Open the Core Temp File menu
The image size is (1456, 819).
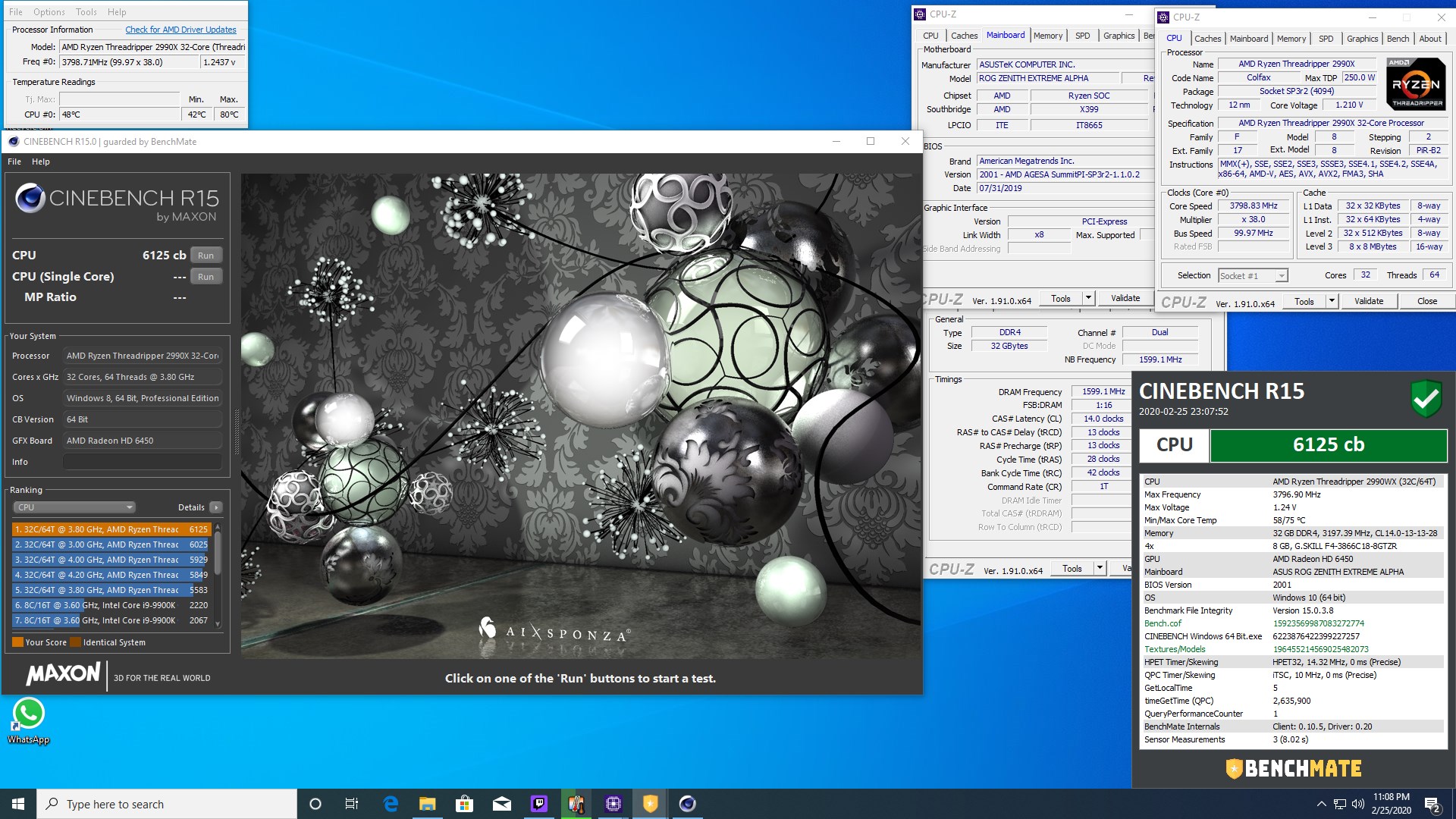click(16, 12)
